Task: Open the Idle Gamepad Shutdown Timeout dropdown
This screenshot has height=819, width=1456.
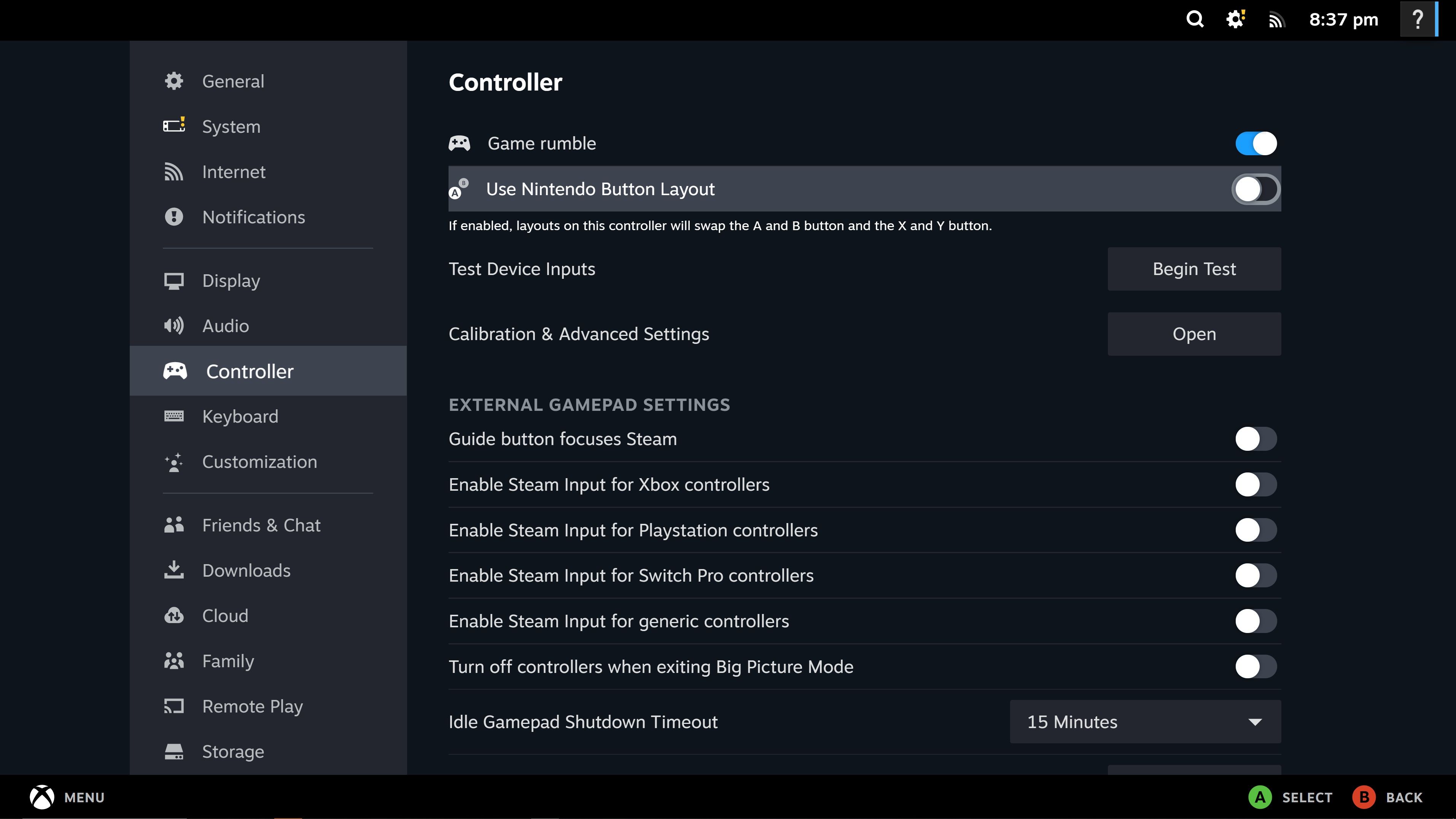Action: tap(1144, 722)
